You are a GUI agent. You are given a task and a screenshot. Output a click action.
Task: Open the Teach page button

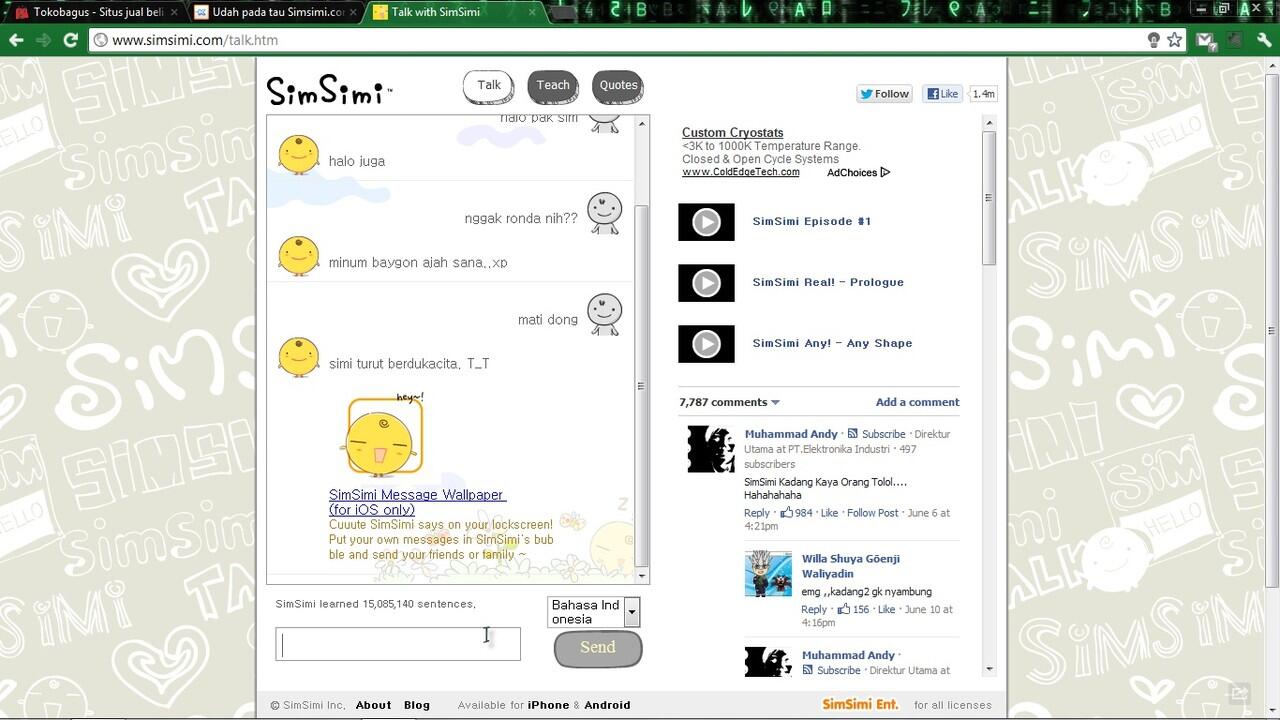[x=553, y=86]
